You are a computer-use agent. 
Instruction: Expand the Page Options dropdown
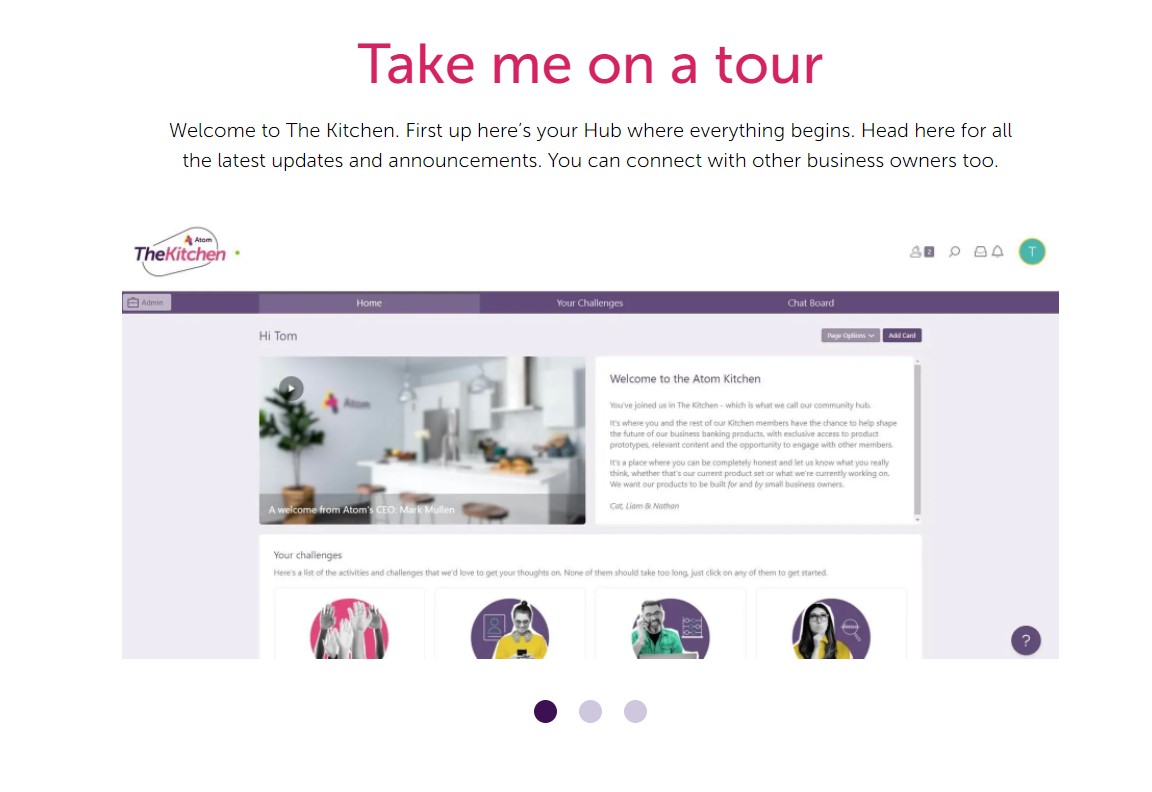click(850, 336)
